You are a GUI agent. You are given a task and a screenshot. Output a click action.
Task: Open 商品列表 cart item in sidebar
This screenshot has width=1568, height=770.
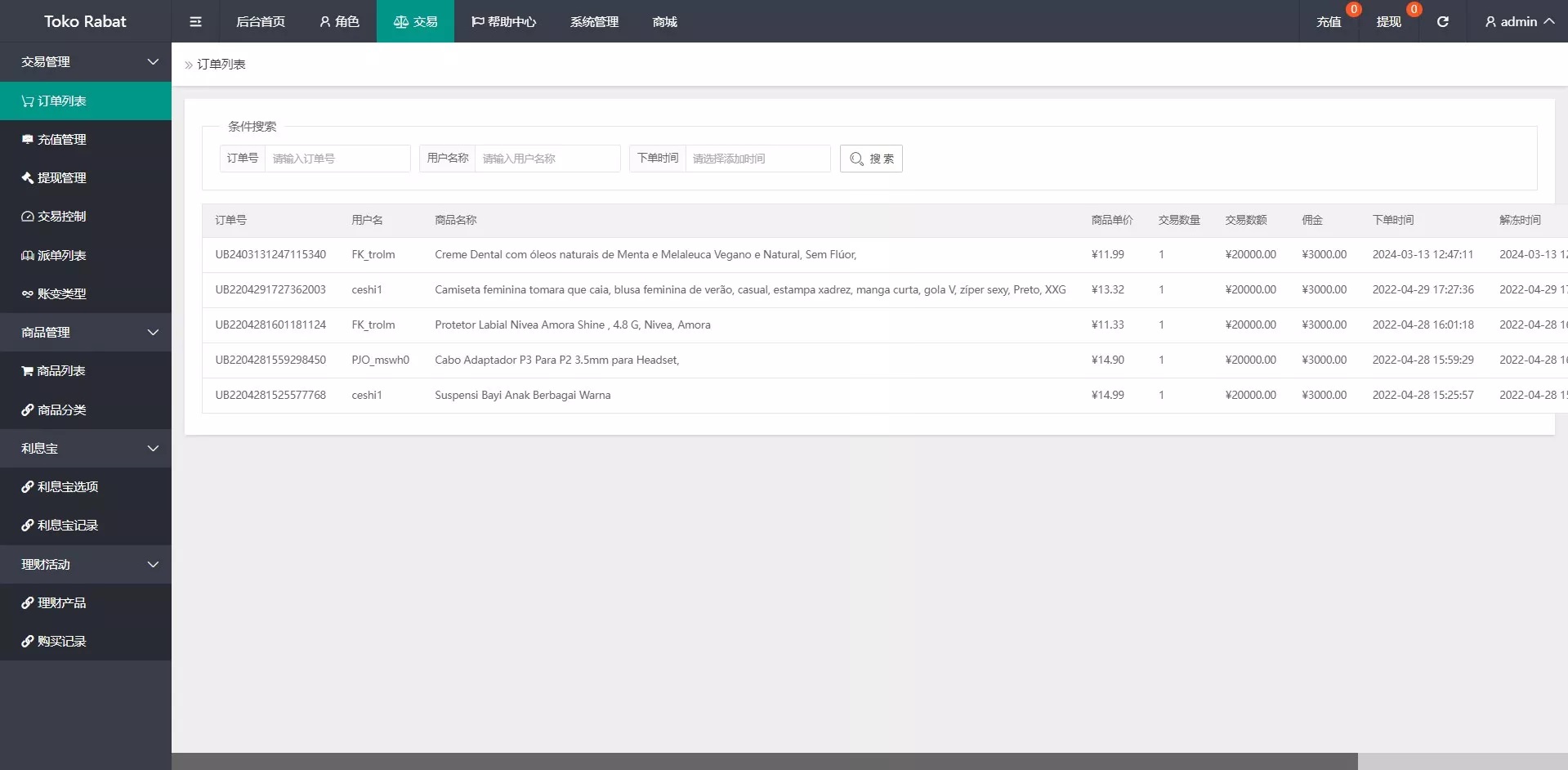[61, 371]
